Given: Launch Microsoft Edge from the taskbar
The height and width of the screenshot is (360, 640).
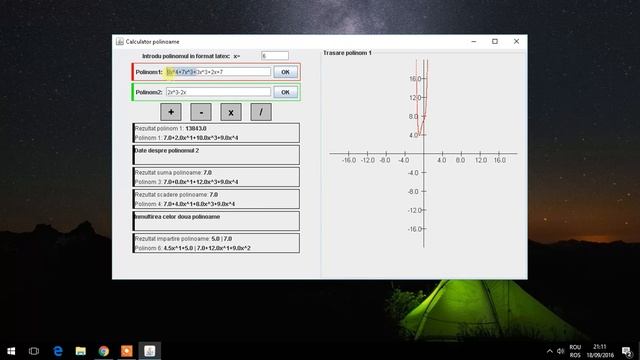Looking at the screenshot, I should [58, 351].
